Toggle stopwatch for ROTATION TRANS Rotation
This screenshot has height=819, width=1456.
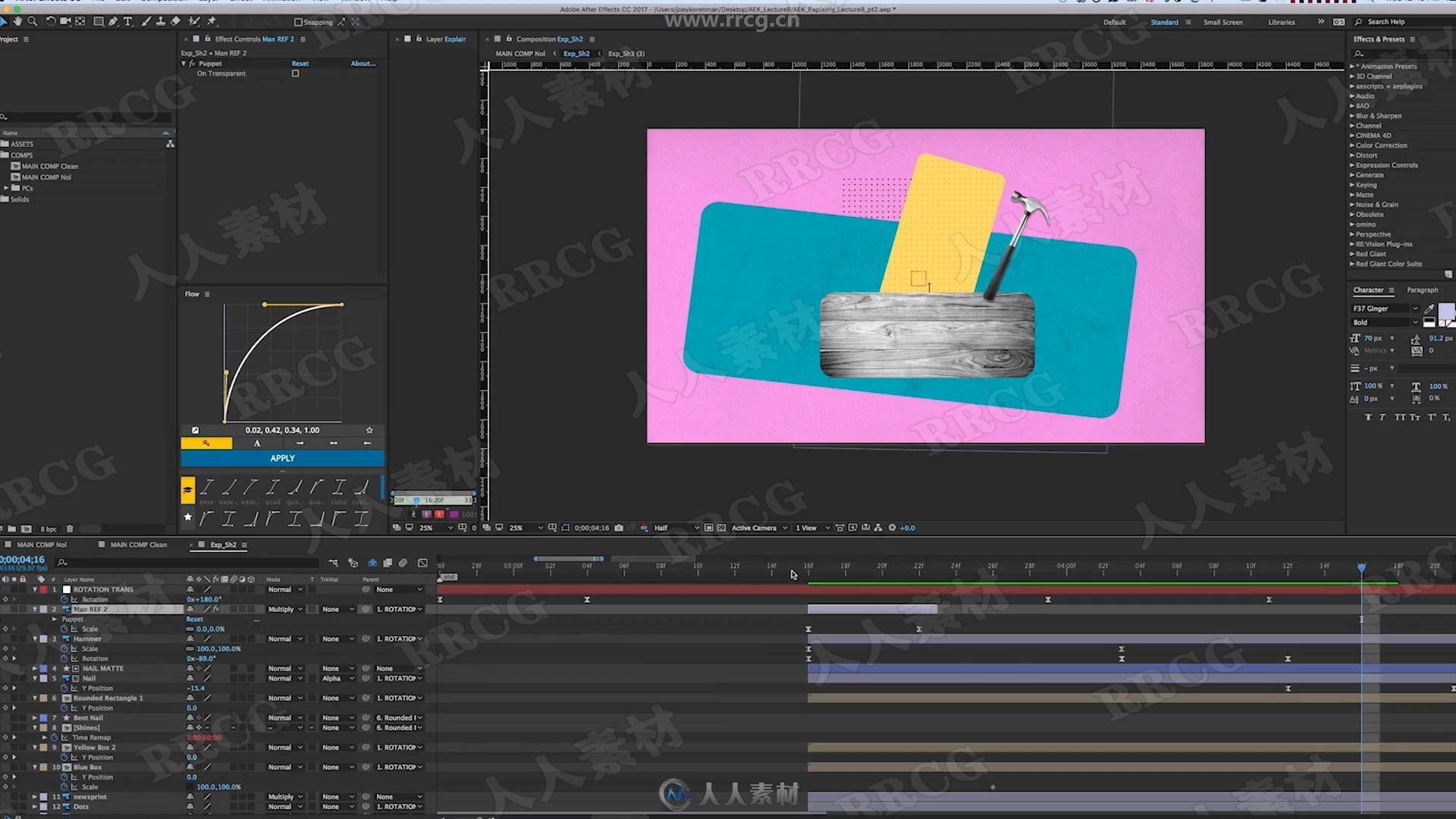click(64, 599)
